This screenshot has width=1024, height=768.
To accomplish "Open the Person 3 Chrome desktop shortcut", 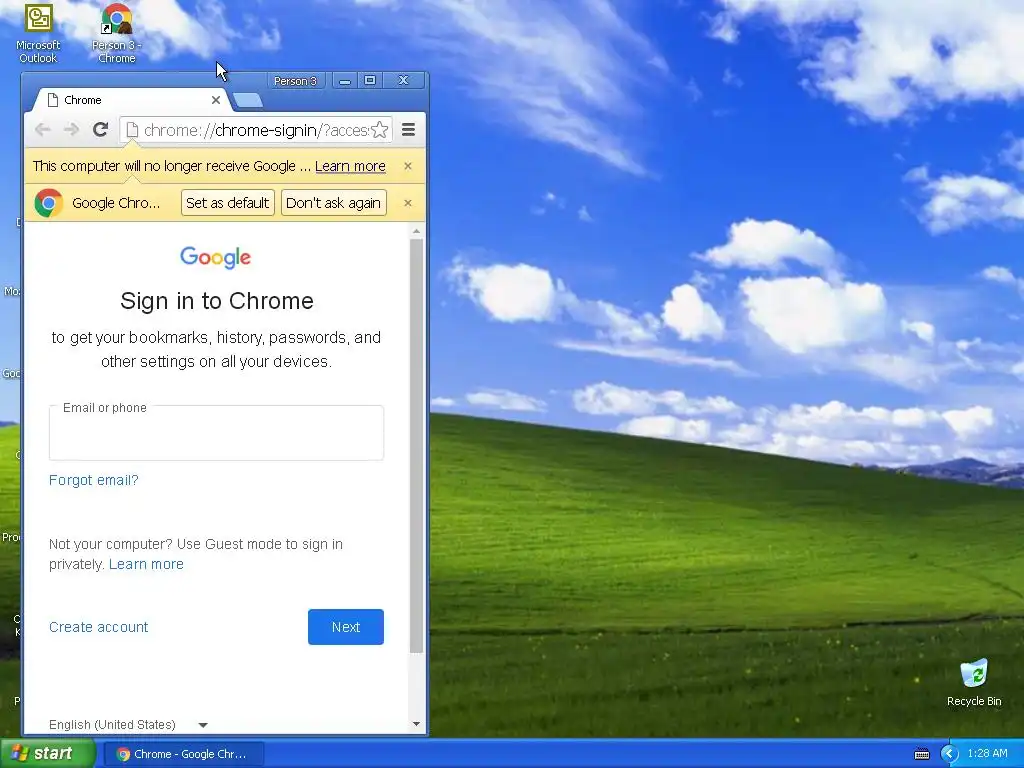I will (117, 33).
